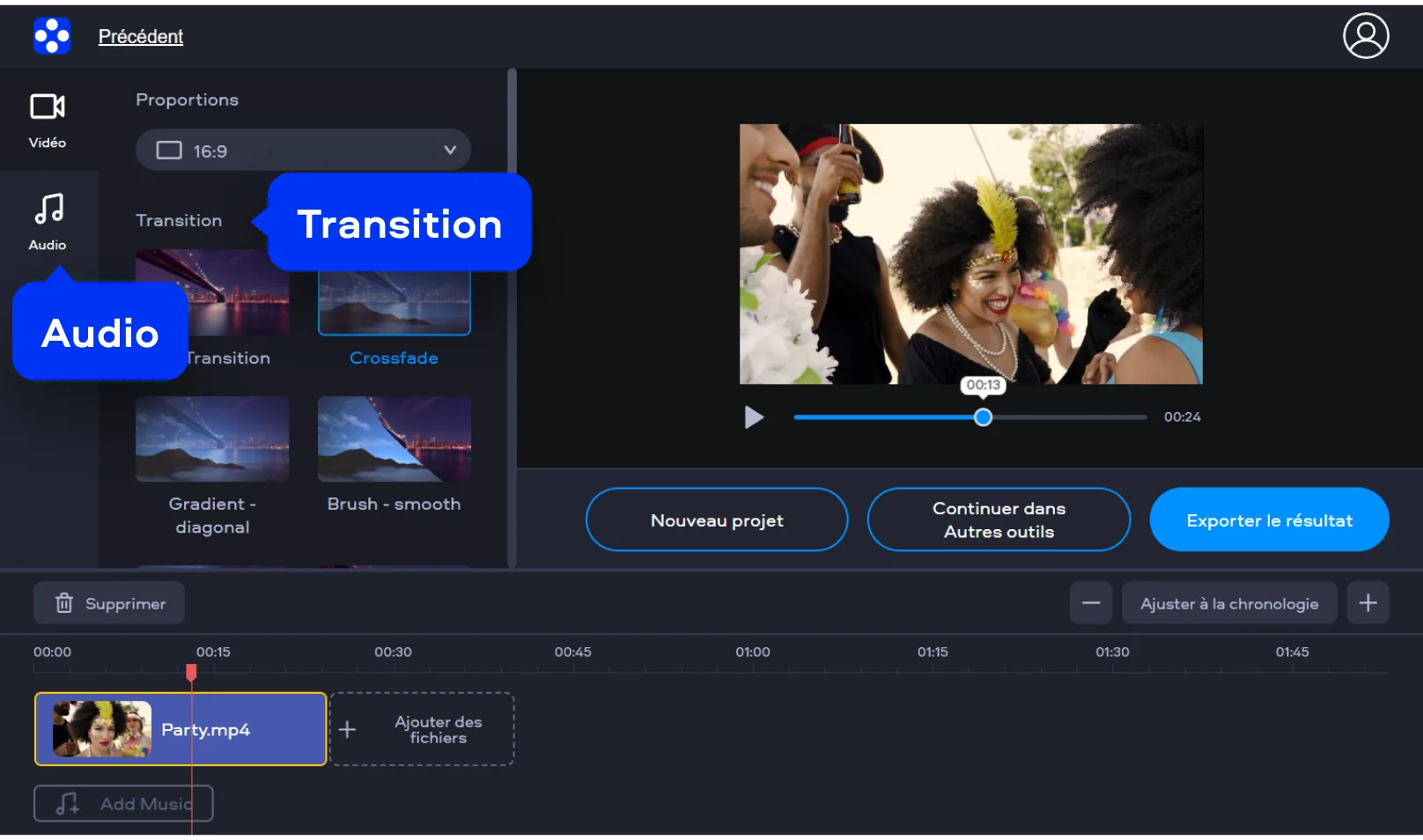Click the video progress slider handle

pos(983,417)
